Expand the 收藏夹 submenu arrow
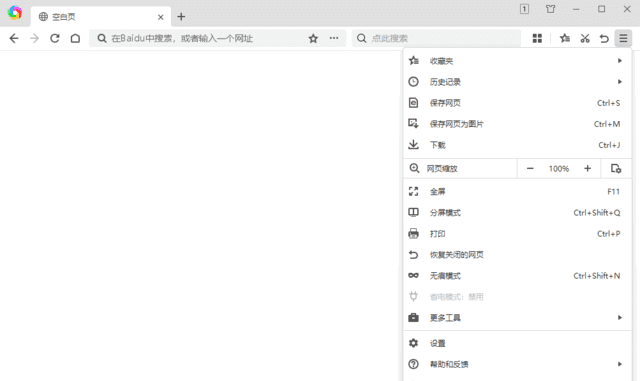Screen dimensions: 640x381 pos(620,61)
